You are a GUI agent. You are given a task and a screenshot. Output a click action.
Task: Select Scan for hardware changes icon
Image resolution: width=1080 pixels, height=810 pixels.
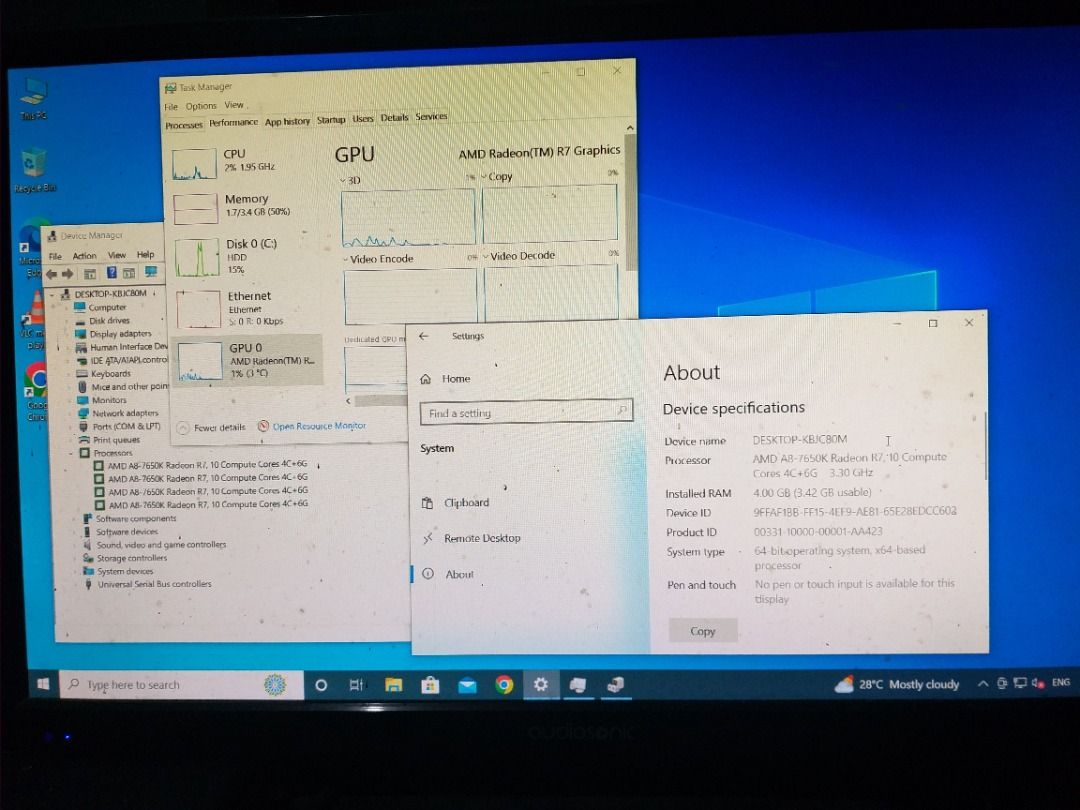[150, 272]
